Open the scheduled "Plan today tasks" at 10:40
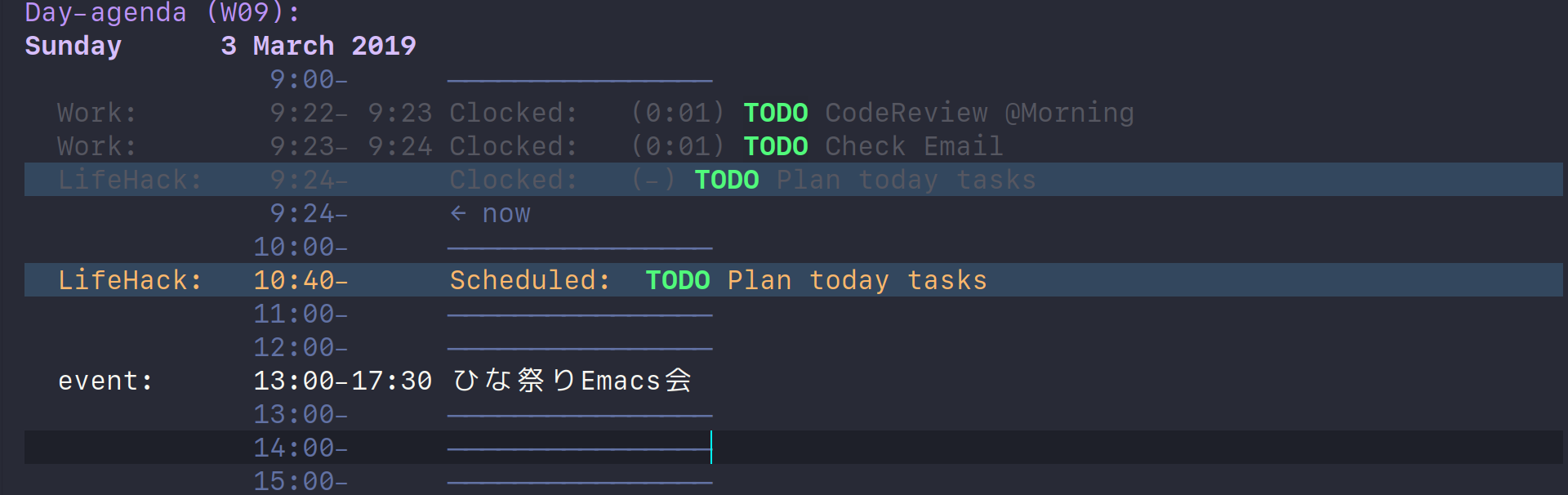 857,280
